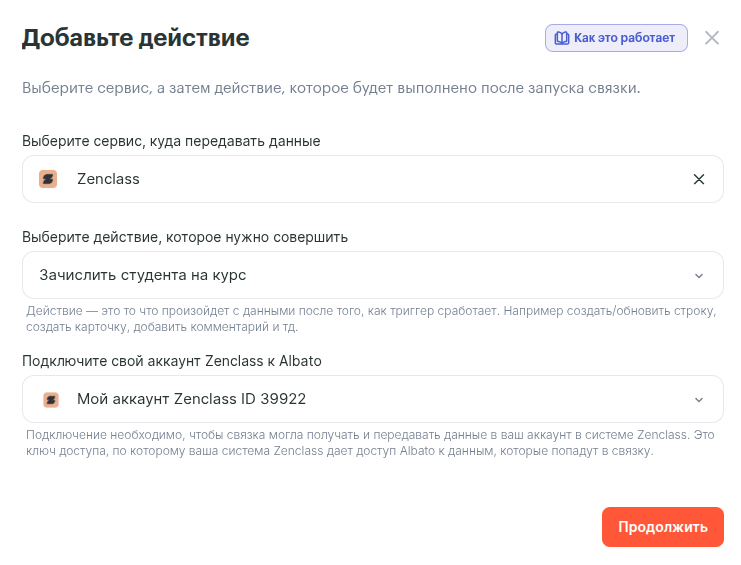Click the "Выберите действие, которое нужно совершить" label
The height and width of the screenshot is (565, 741).
tap(185, 237)
